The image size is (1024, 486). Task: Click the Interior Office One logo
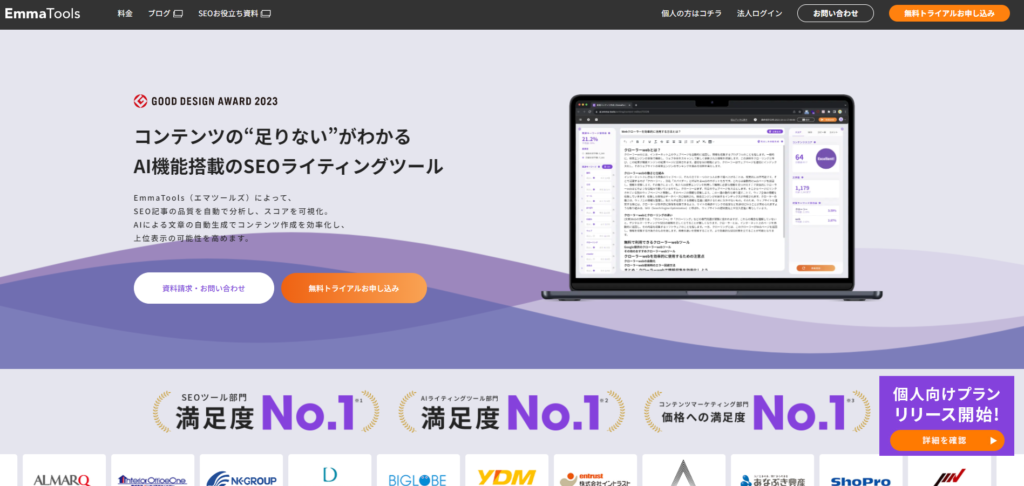(x=150, y=478)
